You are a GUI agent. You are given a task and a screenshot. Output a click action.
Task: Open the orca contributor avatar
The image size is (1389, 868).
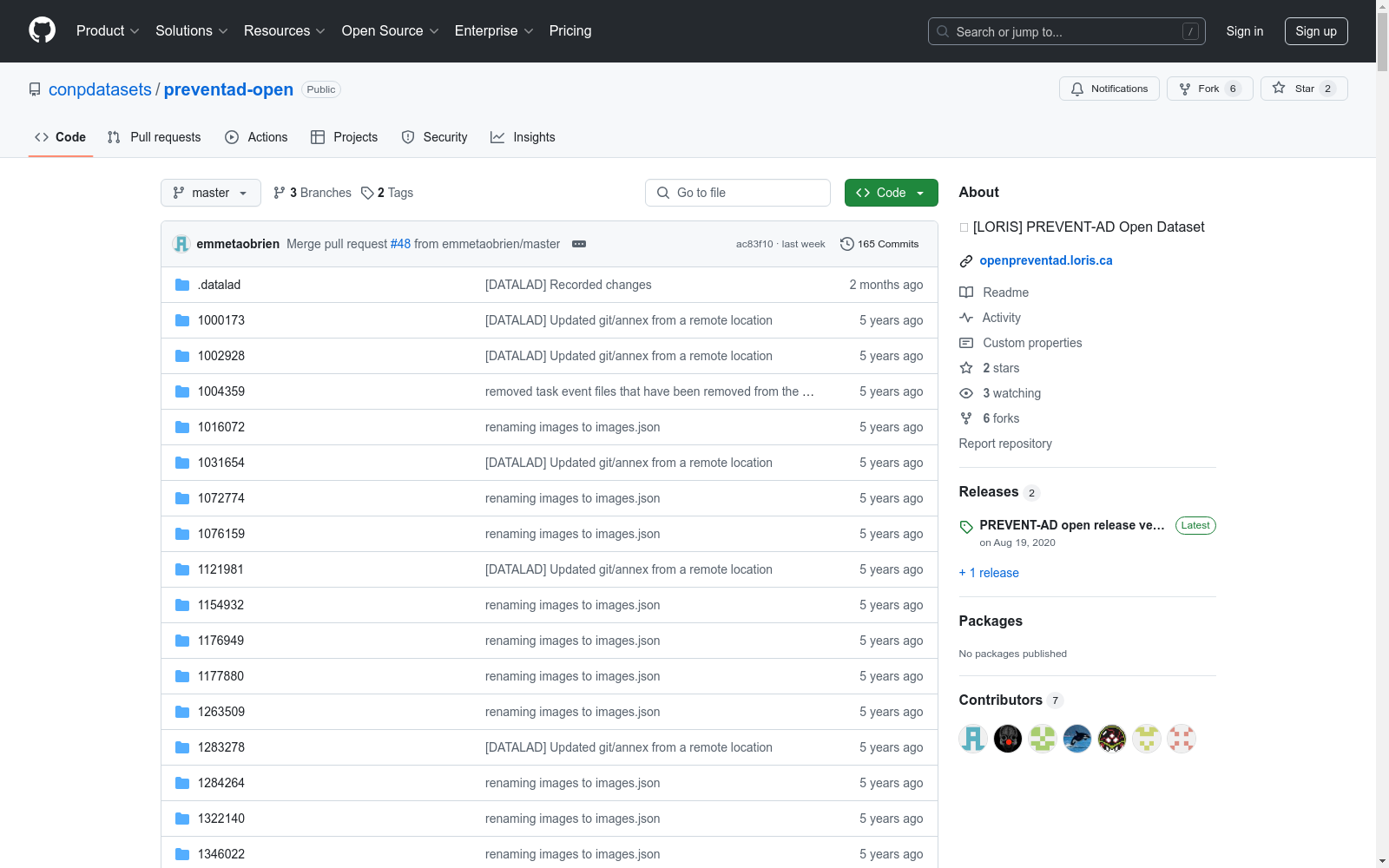tap(1077, 739)
